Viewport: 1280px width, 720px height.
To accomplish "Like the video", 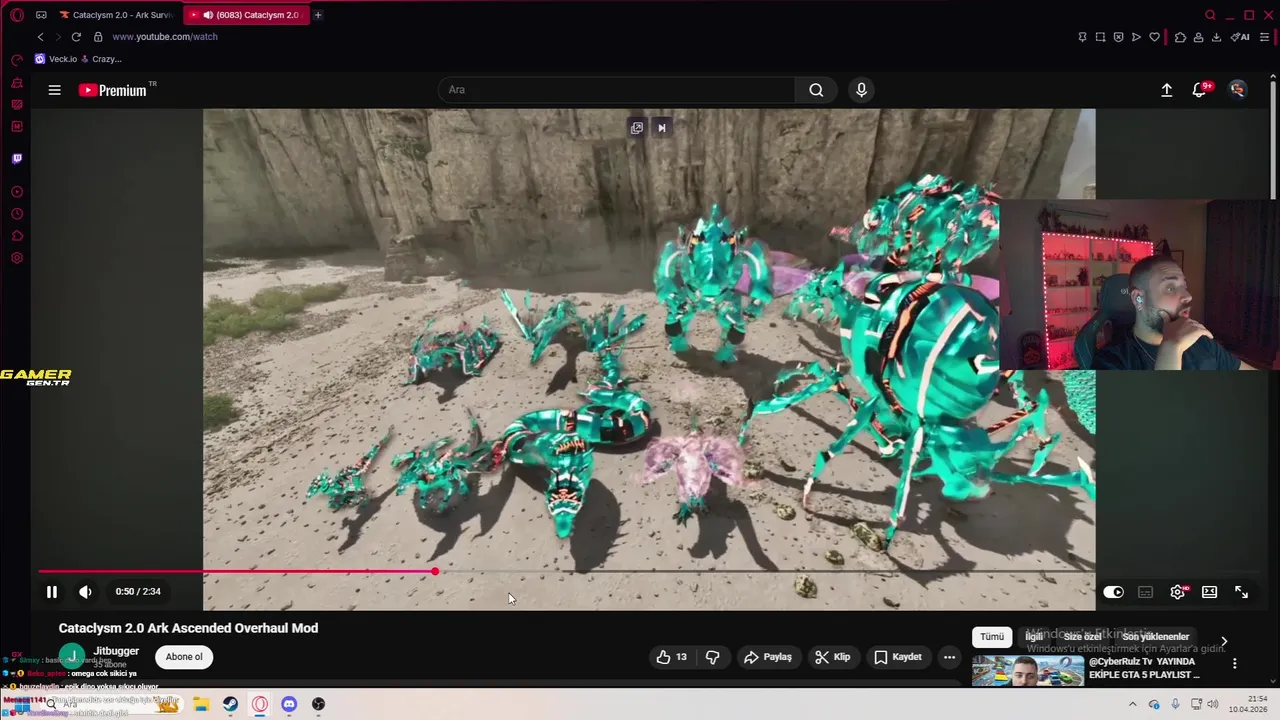I will tap(672, 657).
